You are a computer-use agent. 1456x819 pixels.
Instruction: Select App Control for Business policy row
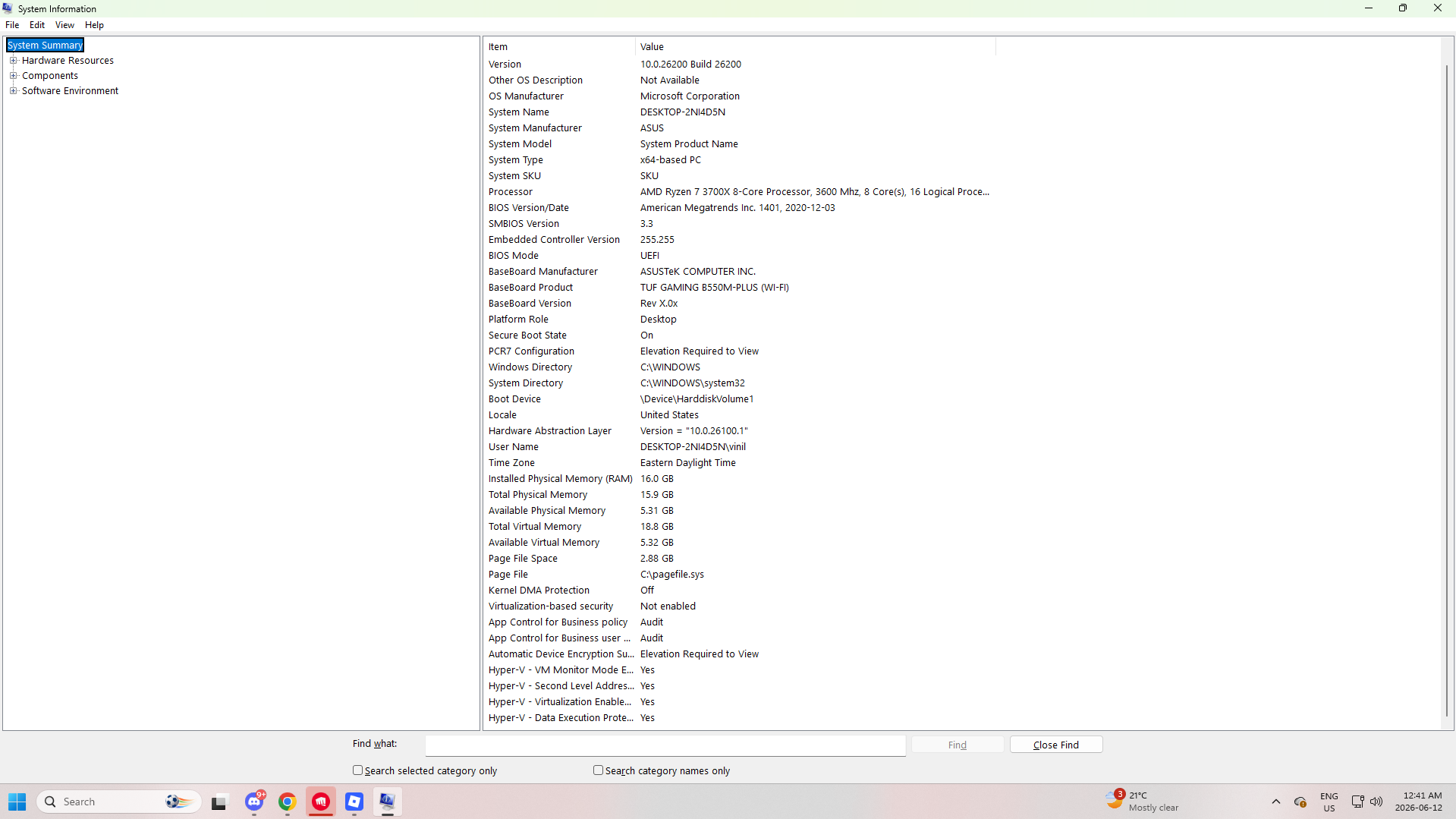(739, 622)
